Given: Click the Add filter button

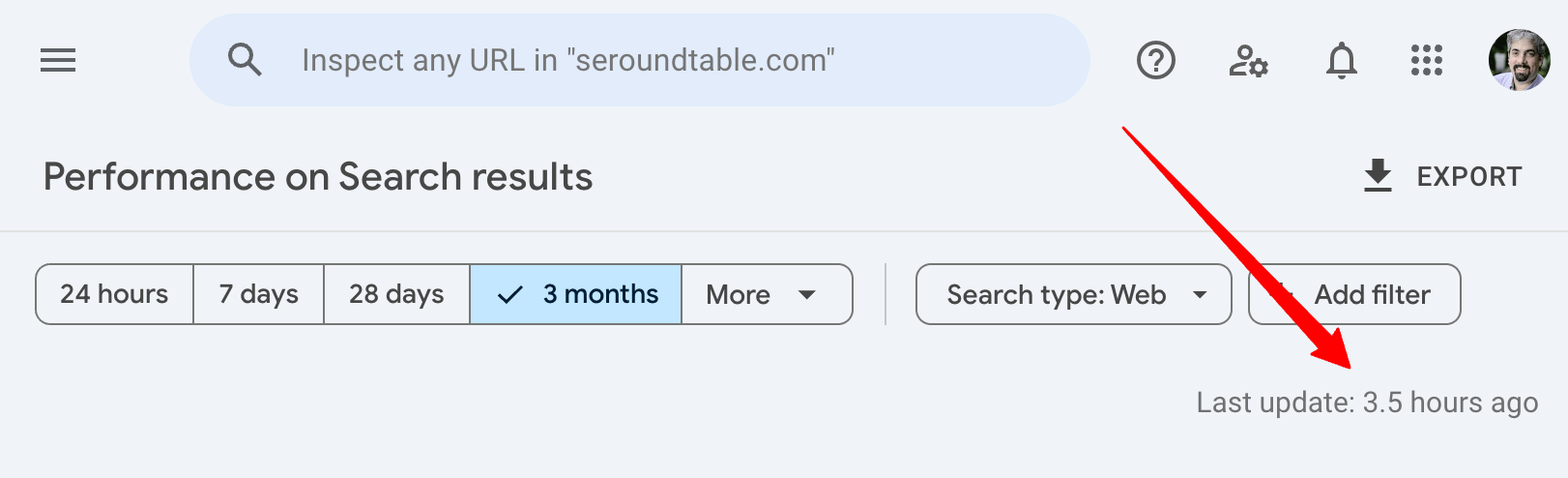Looking at the screenshot, I should pos(1372,294).
